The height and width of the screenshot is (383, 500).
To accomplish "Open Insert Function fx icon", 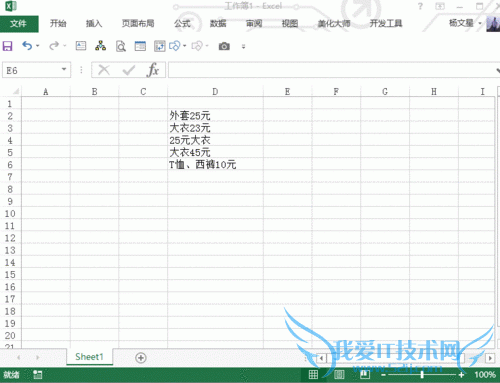I will pyautogui.click(x=153, y=70).
